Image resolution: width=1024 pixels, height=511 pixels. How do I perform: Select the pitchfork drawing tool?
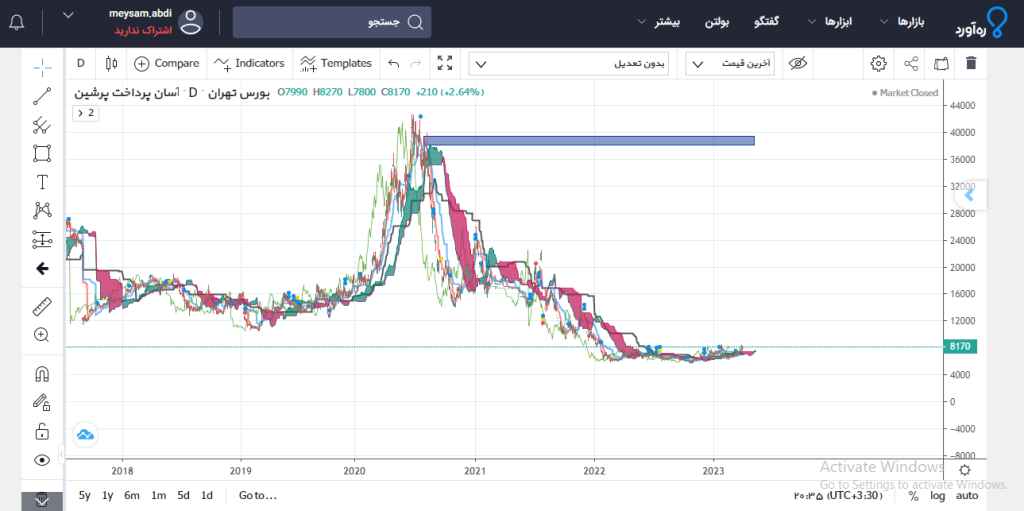point(42,125)
